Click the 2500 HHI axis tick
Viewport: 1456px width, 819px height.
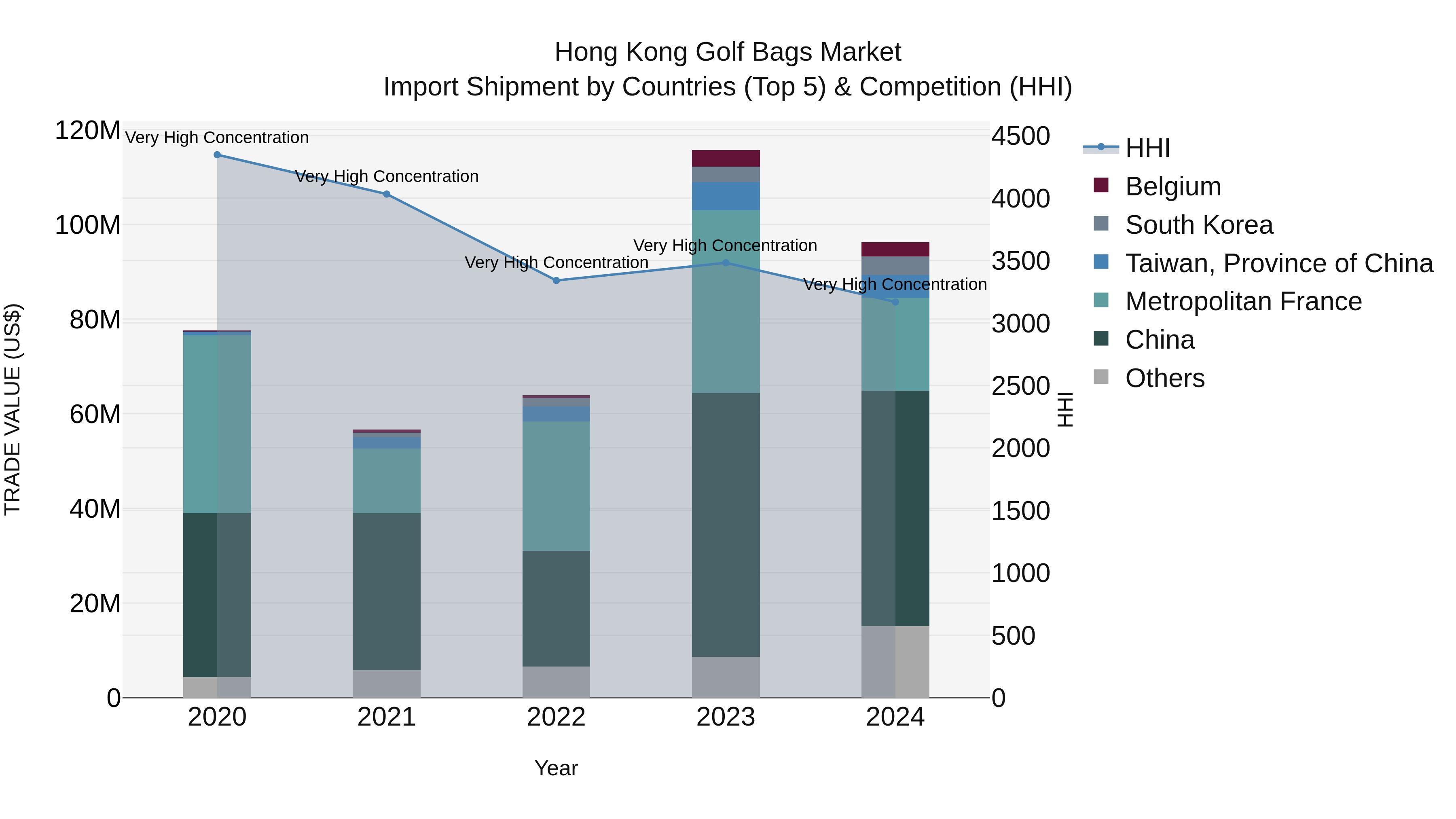[1021, 386]
